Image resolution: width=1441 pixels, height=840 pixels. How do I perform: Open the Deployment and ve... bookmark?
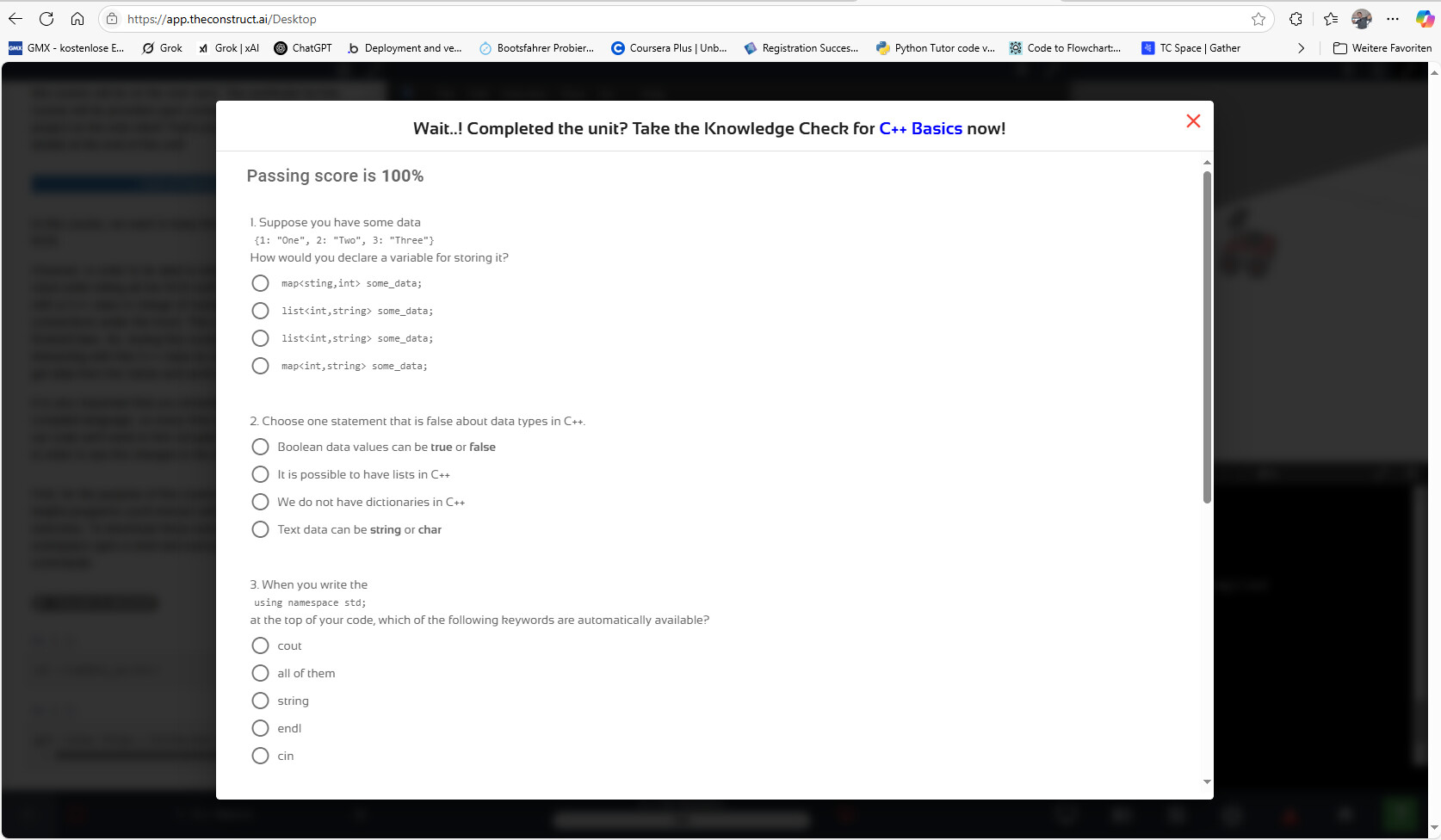coord(405,48)
